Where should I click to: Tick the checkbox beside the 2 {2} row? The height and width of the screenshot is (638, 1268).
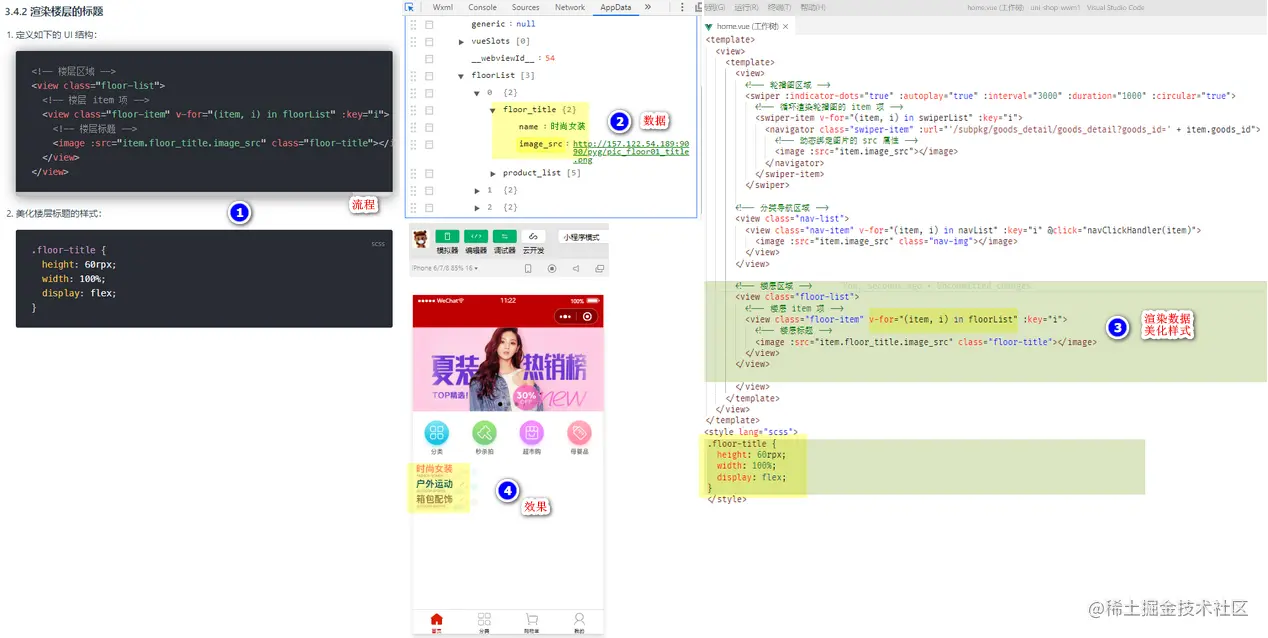tap(429, 207)
